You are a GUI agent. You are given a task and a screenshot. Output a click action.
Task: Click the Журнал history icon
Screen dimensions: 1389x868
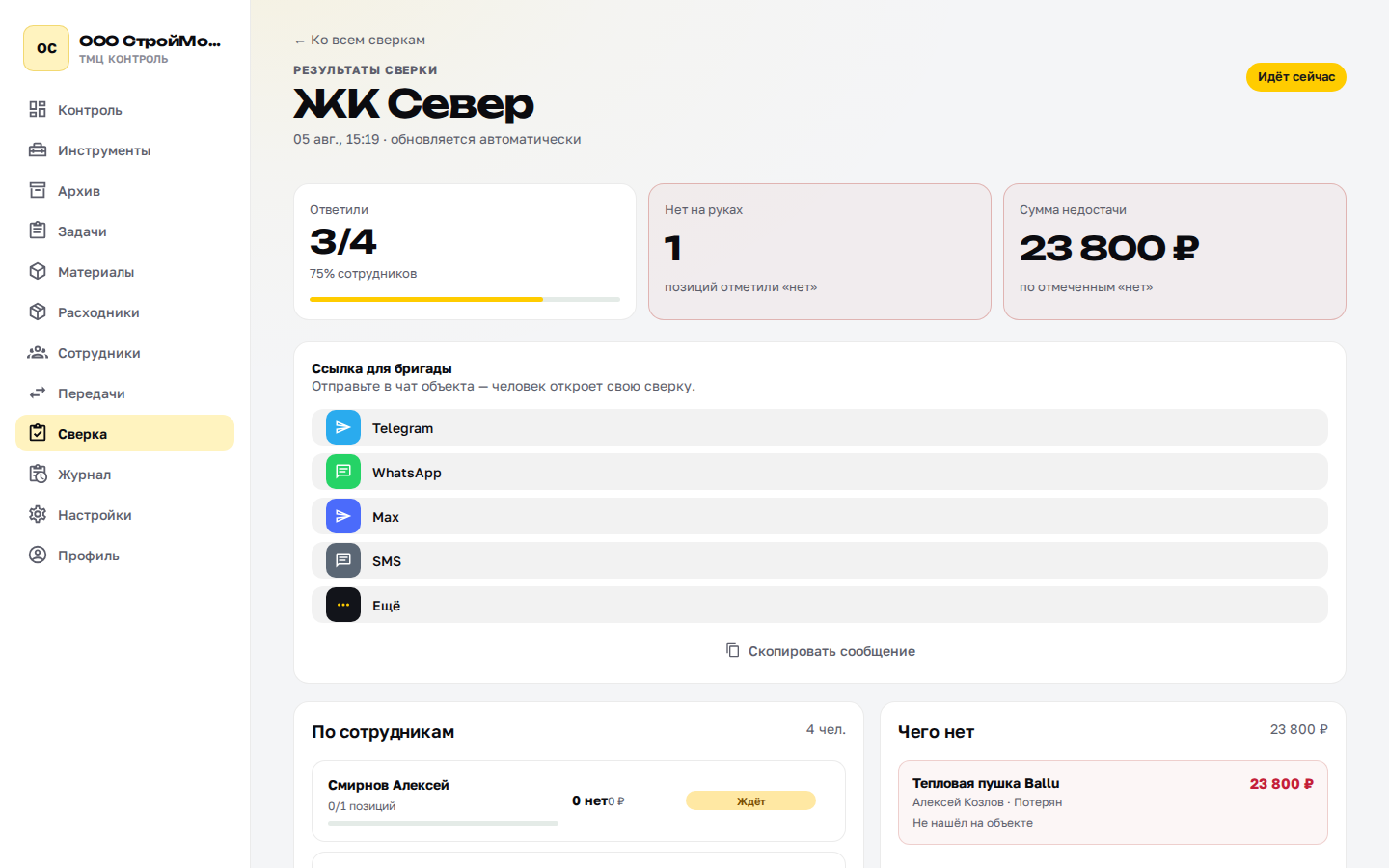pyautogui.click(x=38, y=474)
